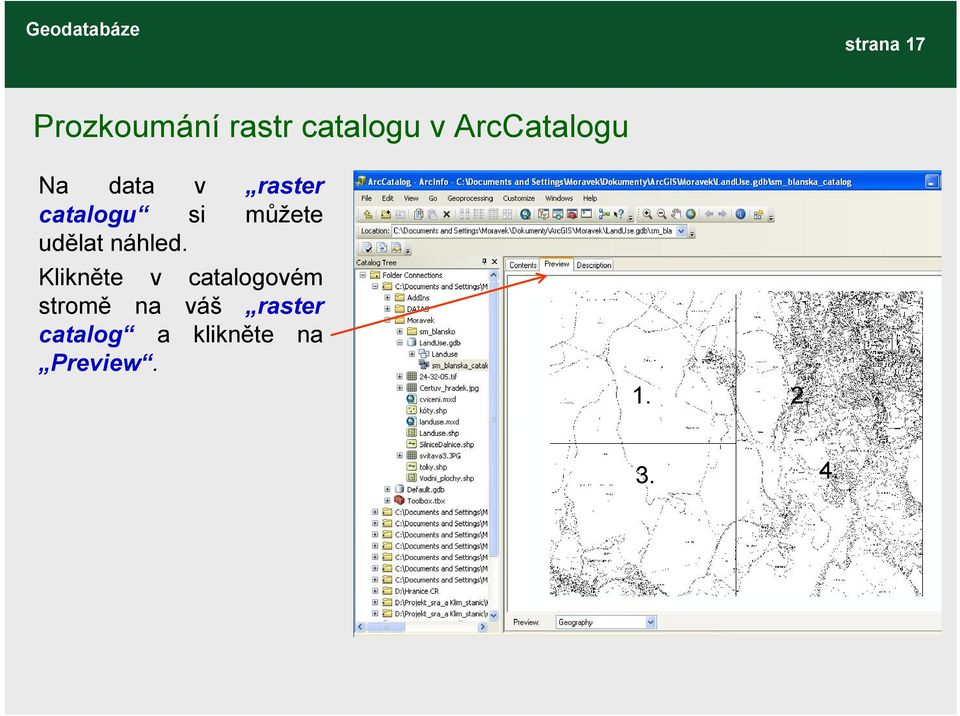Click the Catalog Tree vertical scrollbar
The width and height of the screenshot is (960, 716).
(493, 446)
